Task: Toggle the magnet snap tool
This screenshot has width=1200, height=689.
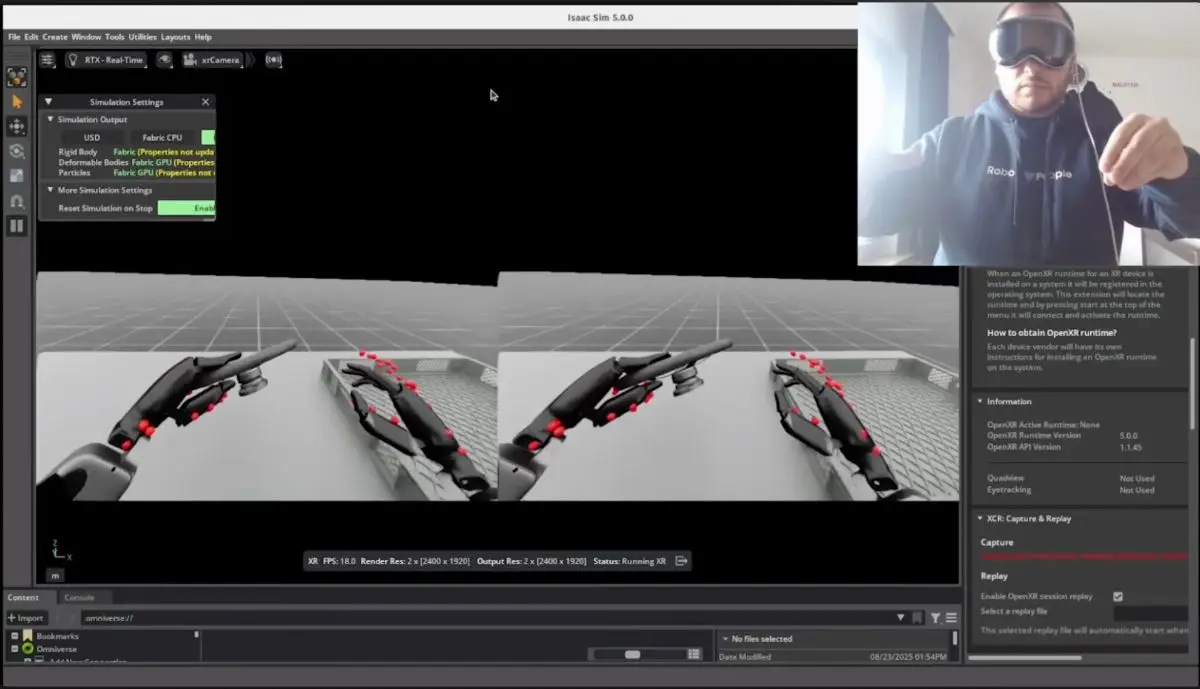Action: [x=17, y=201]
